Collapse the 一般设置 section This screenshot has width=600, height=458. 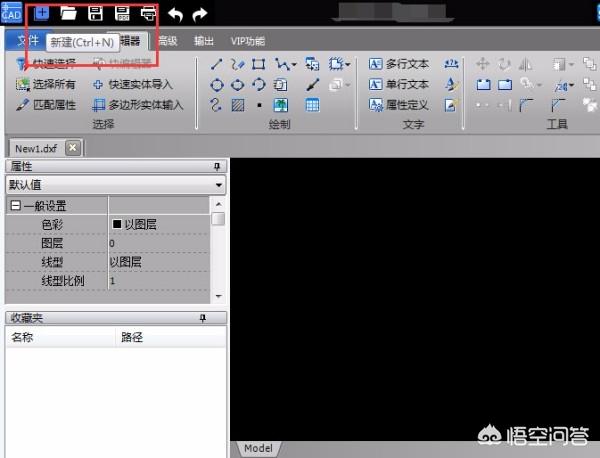tap(15, 206)
